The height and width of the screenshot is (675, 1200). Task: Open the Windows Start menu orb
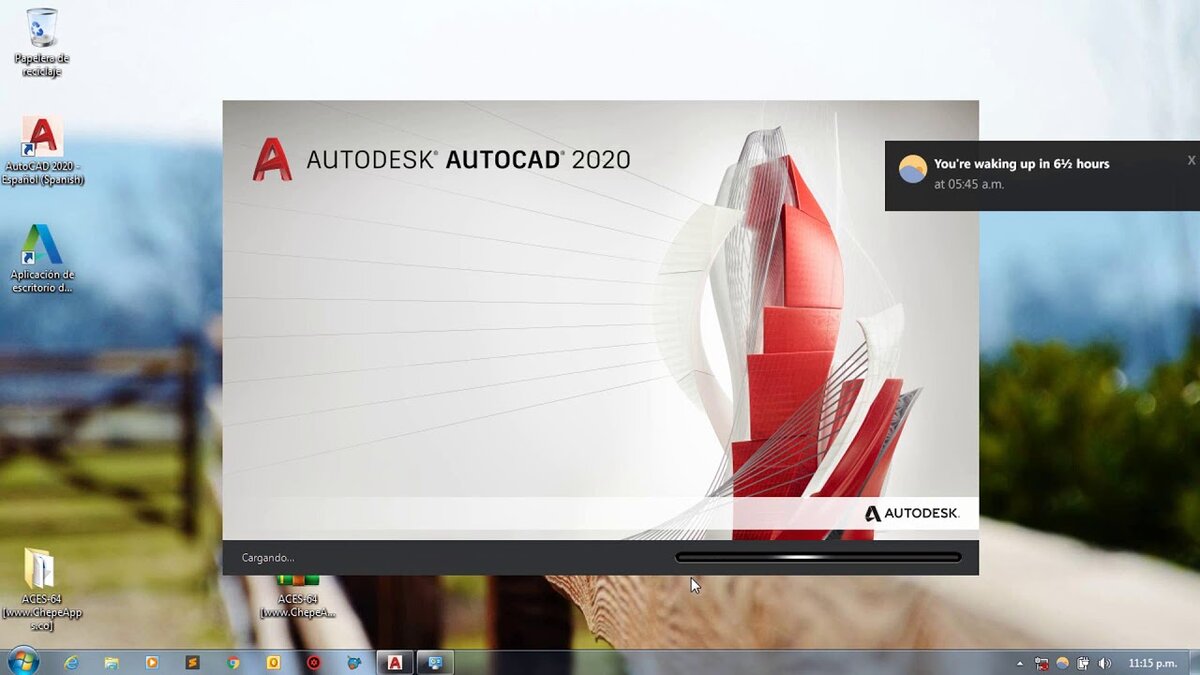[x=22, y=661]
